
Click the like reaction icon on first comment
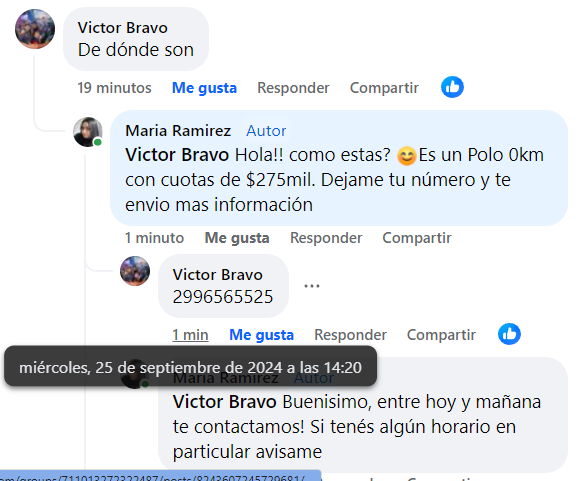tap(452, 87)
